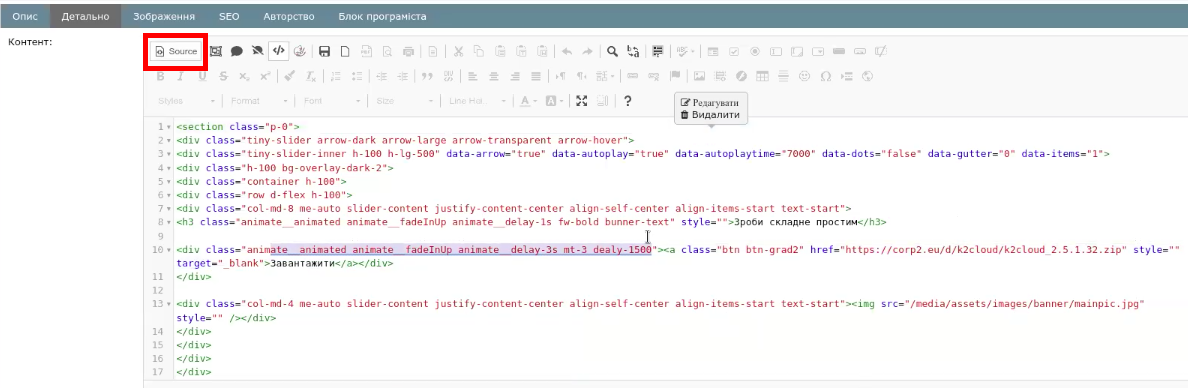Click the Insert Link icon
Screen dimensions: 1188x388
(x=632, y=76)
